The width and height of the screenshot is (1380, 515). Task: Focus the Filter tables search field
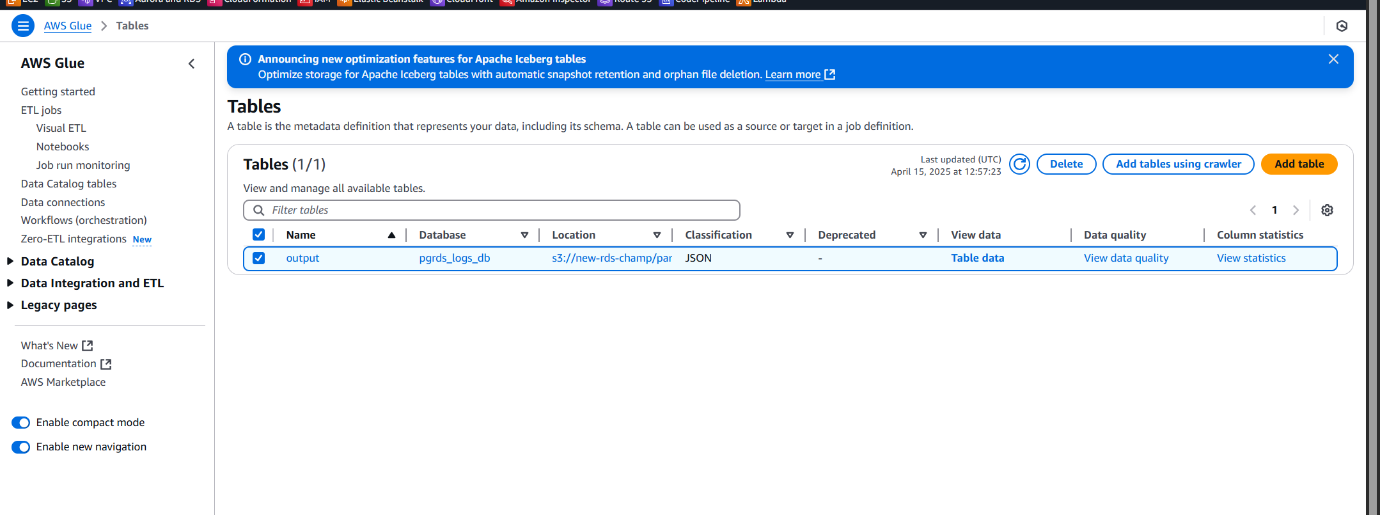(x=491, y=210)
